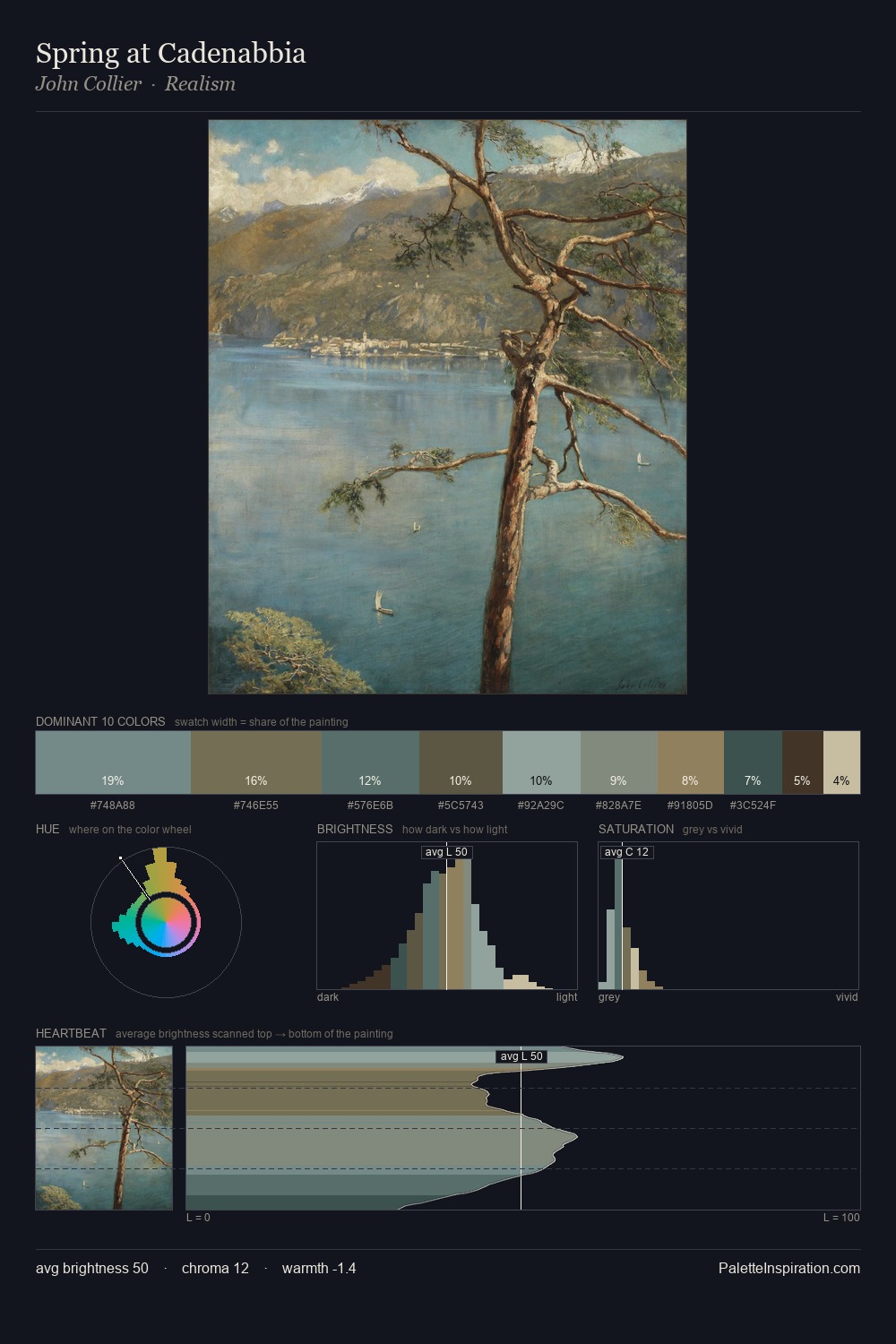Select the John Collier · Realism subtitle
Viewport: 896px width, 1344px height.
point(135,84)
